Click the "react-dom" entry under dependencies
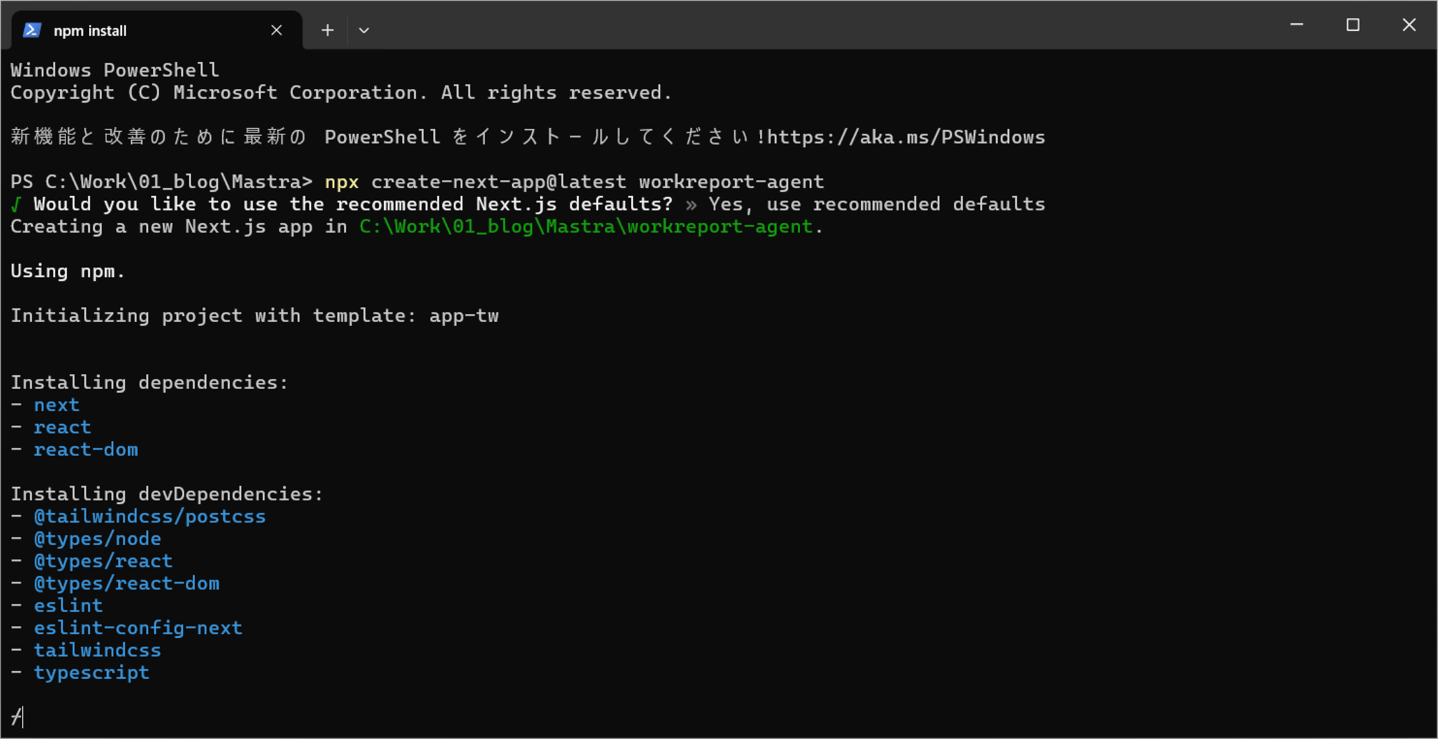 [86, 450]
